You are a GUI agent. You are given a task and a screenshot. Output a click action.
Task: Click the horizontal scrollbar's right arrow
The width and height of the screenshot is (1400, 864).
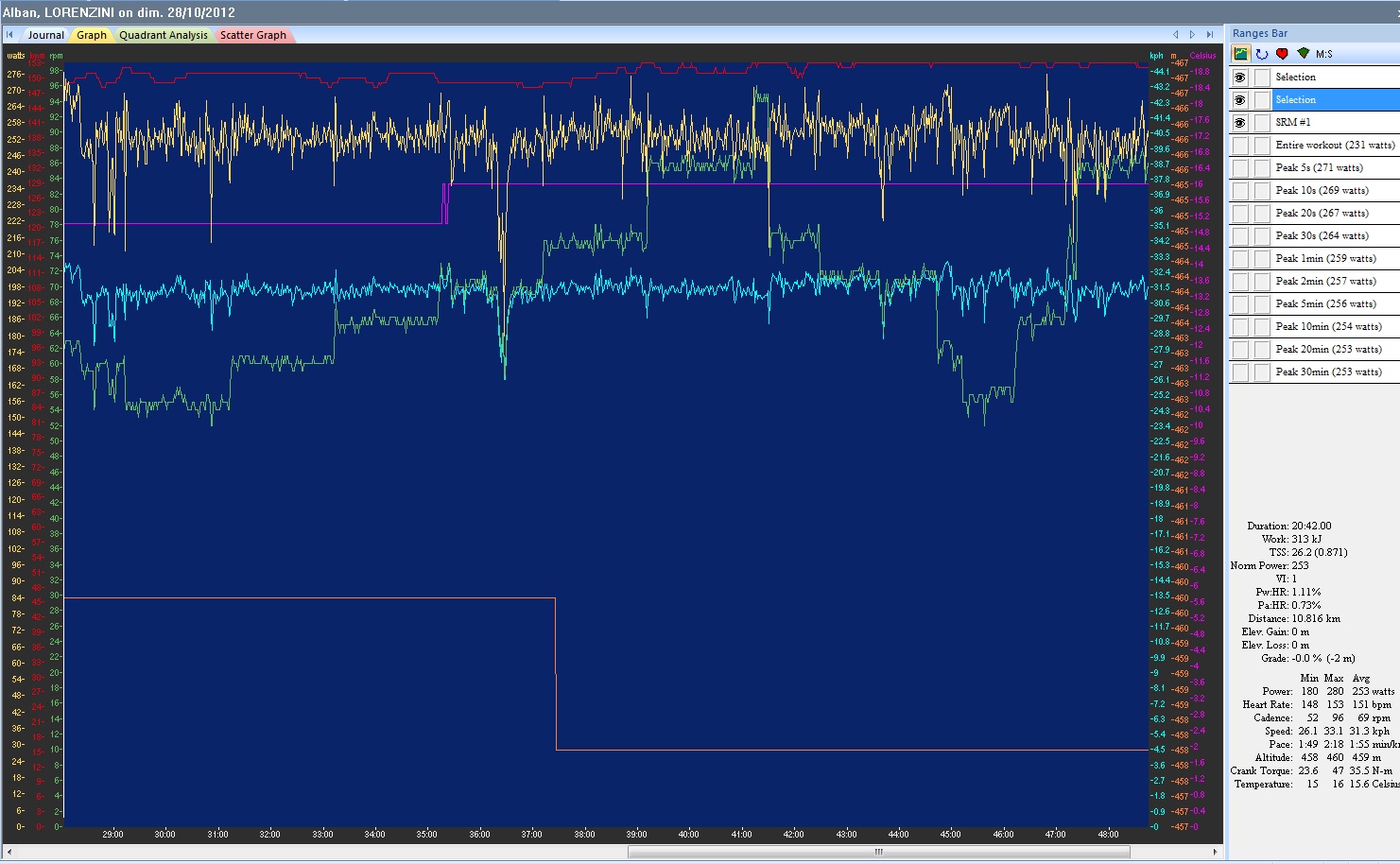coord(1215,853)
